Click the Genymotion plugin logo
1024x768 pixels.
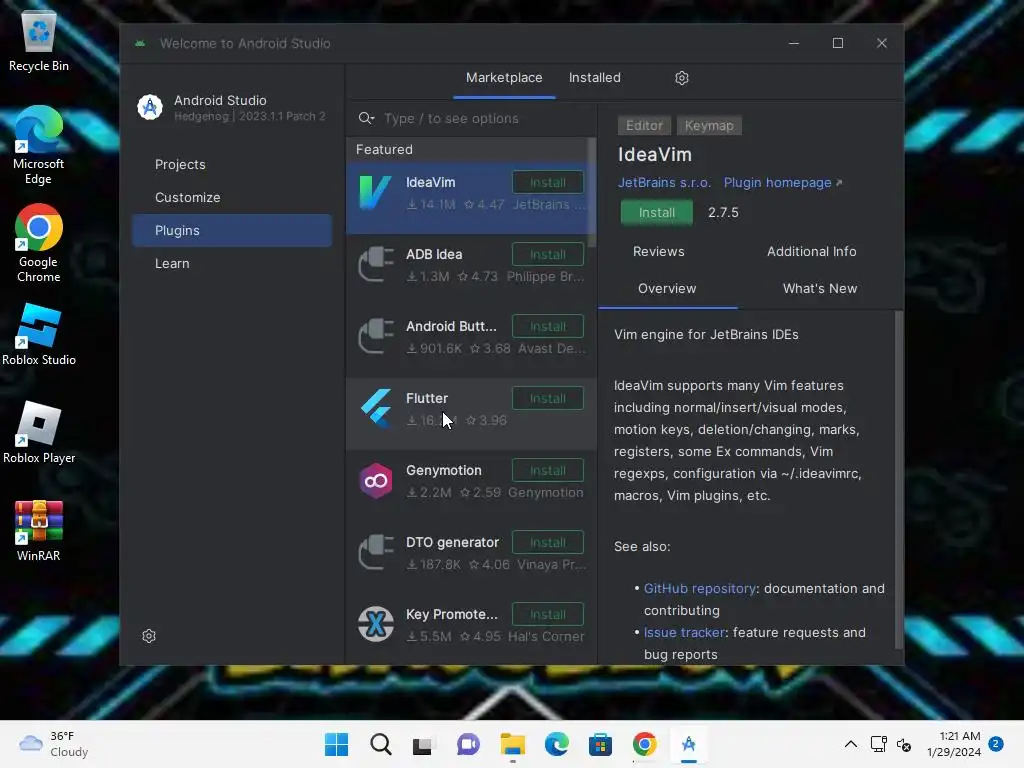(376, 481)
